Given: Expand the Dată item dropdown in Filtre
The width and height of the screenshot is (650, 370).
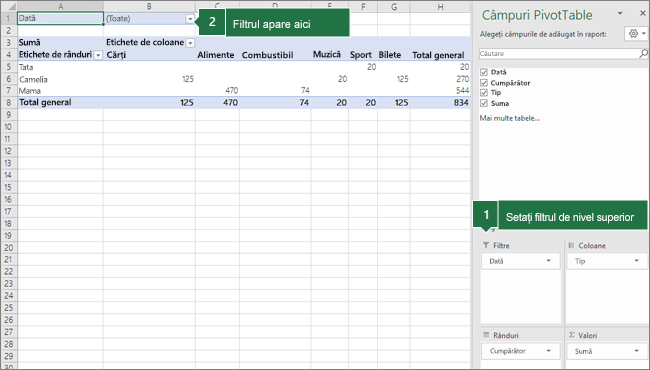Looking at the screenshot, I should tap(548, 261).
